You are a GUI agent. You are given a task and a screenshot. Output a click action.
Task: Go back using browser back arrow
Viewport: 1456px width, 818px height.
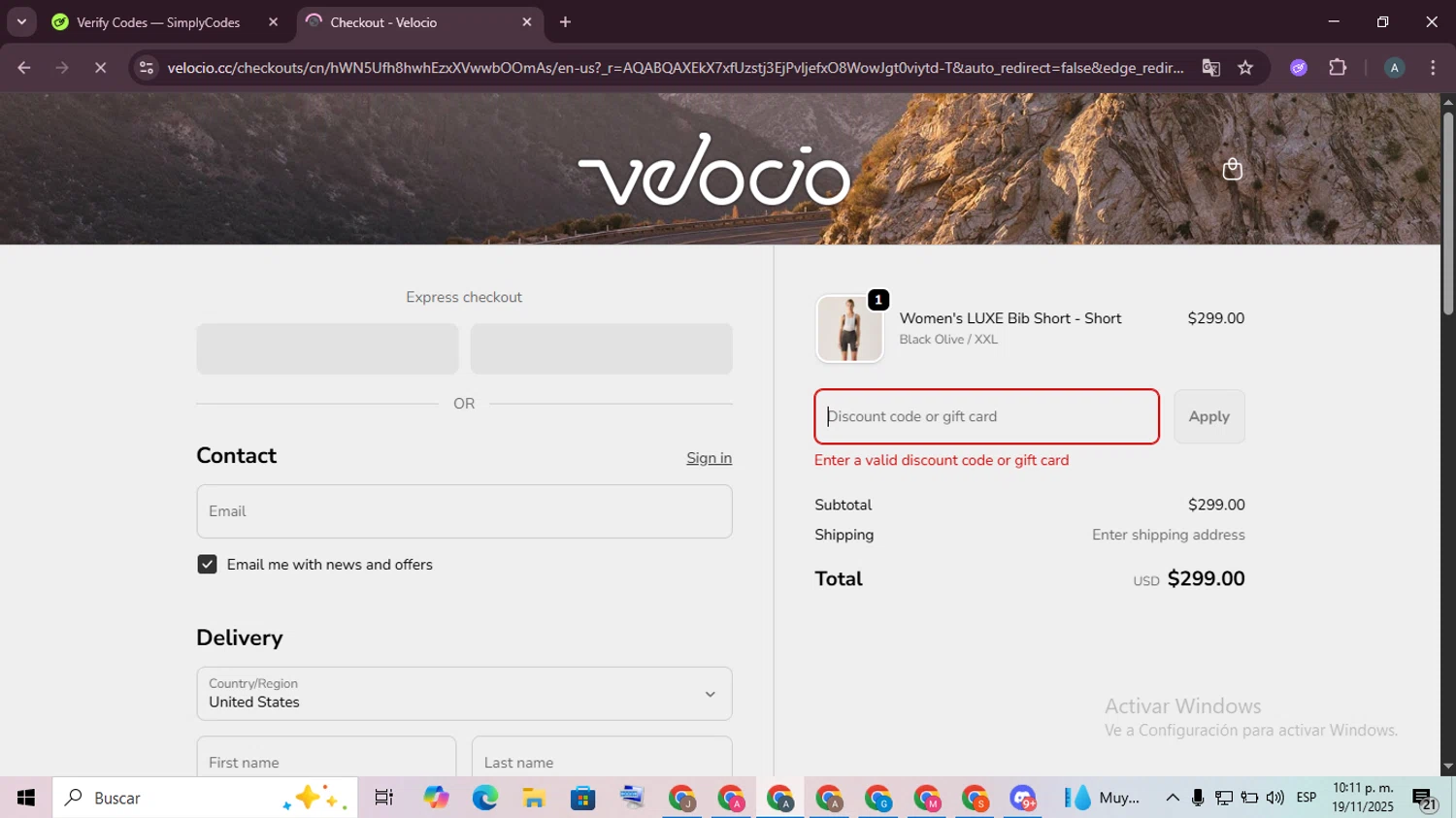24,68
